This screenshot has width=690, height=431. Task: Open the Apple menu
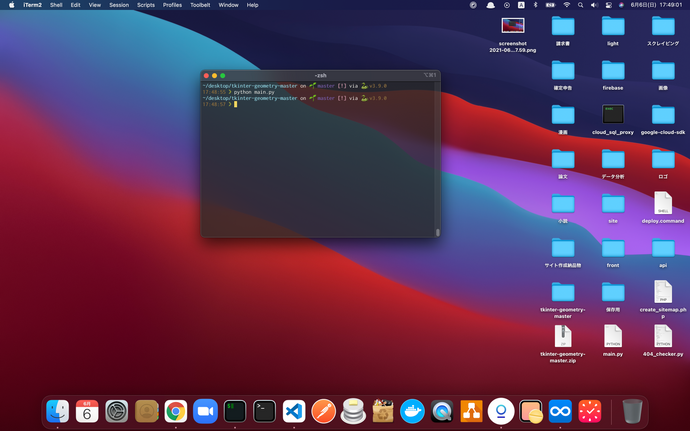(11, 5)
